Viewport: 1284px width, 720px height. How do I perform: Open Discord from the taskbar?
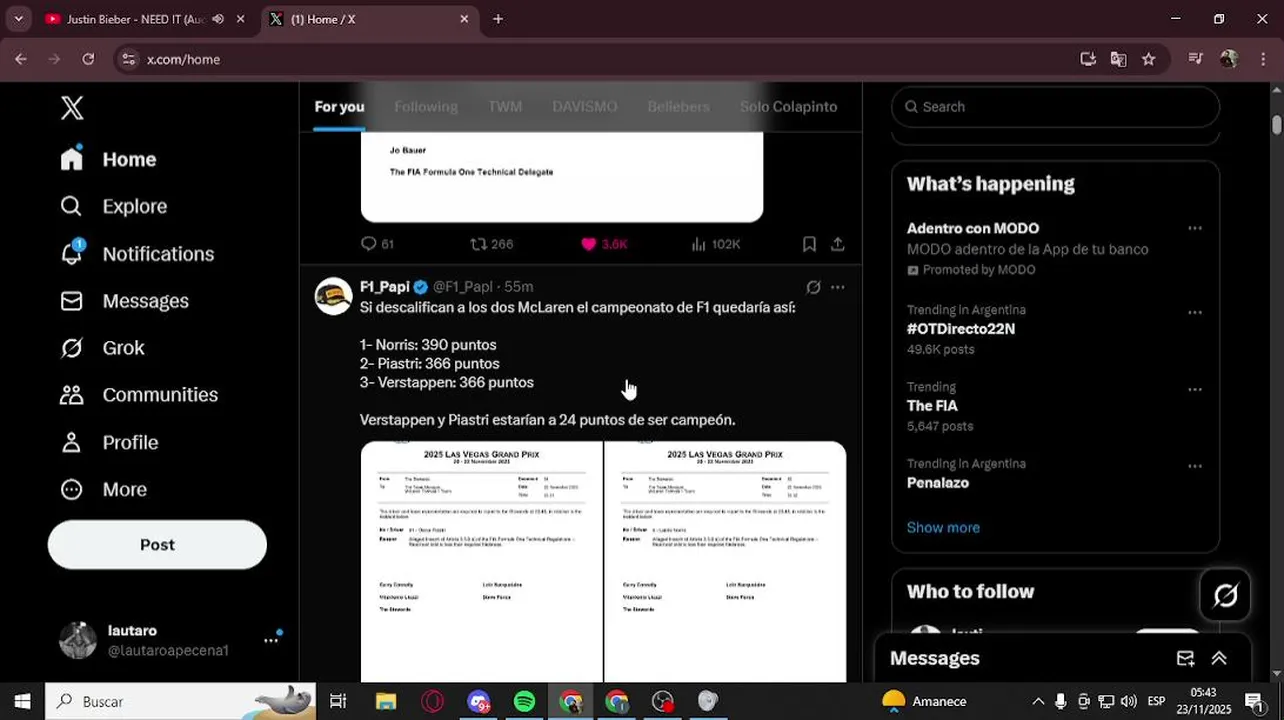click(x=479, y=702)
